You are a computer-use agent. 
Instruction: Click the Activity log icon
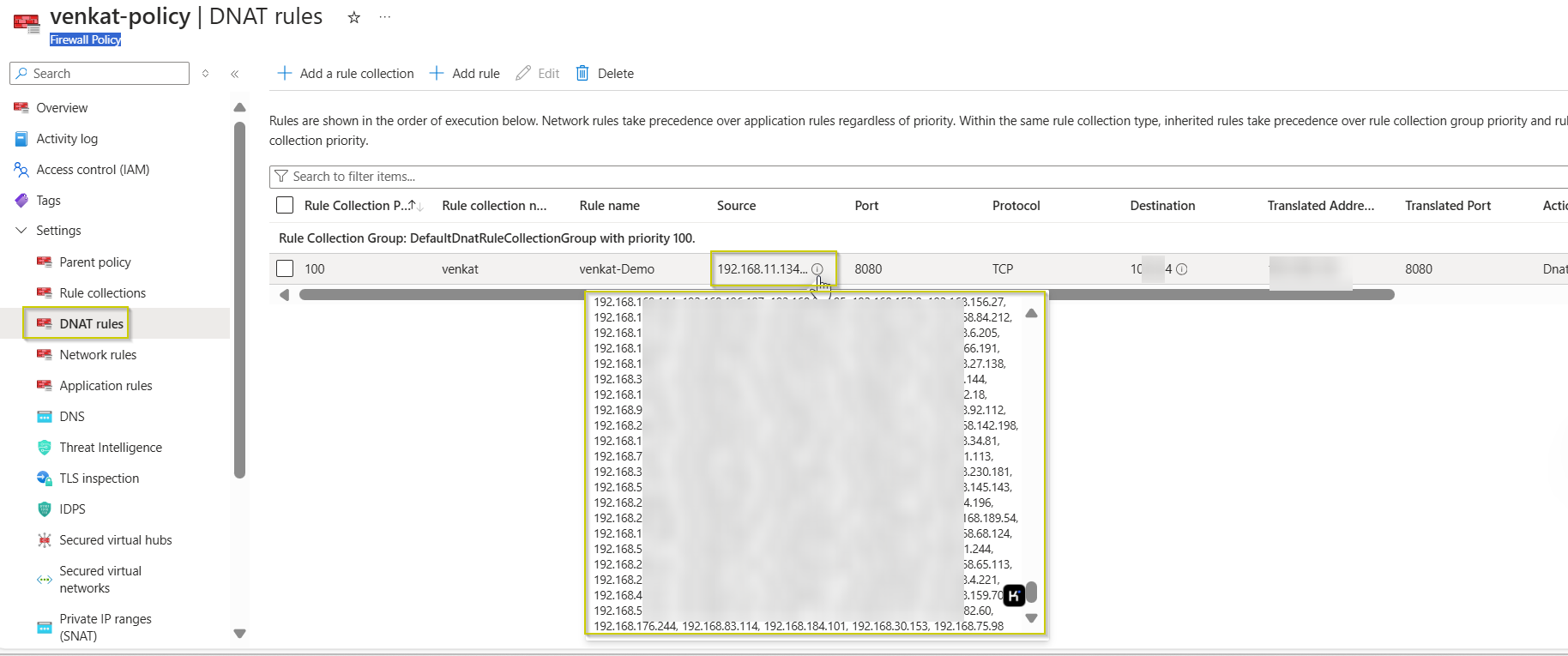21,139
